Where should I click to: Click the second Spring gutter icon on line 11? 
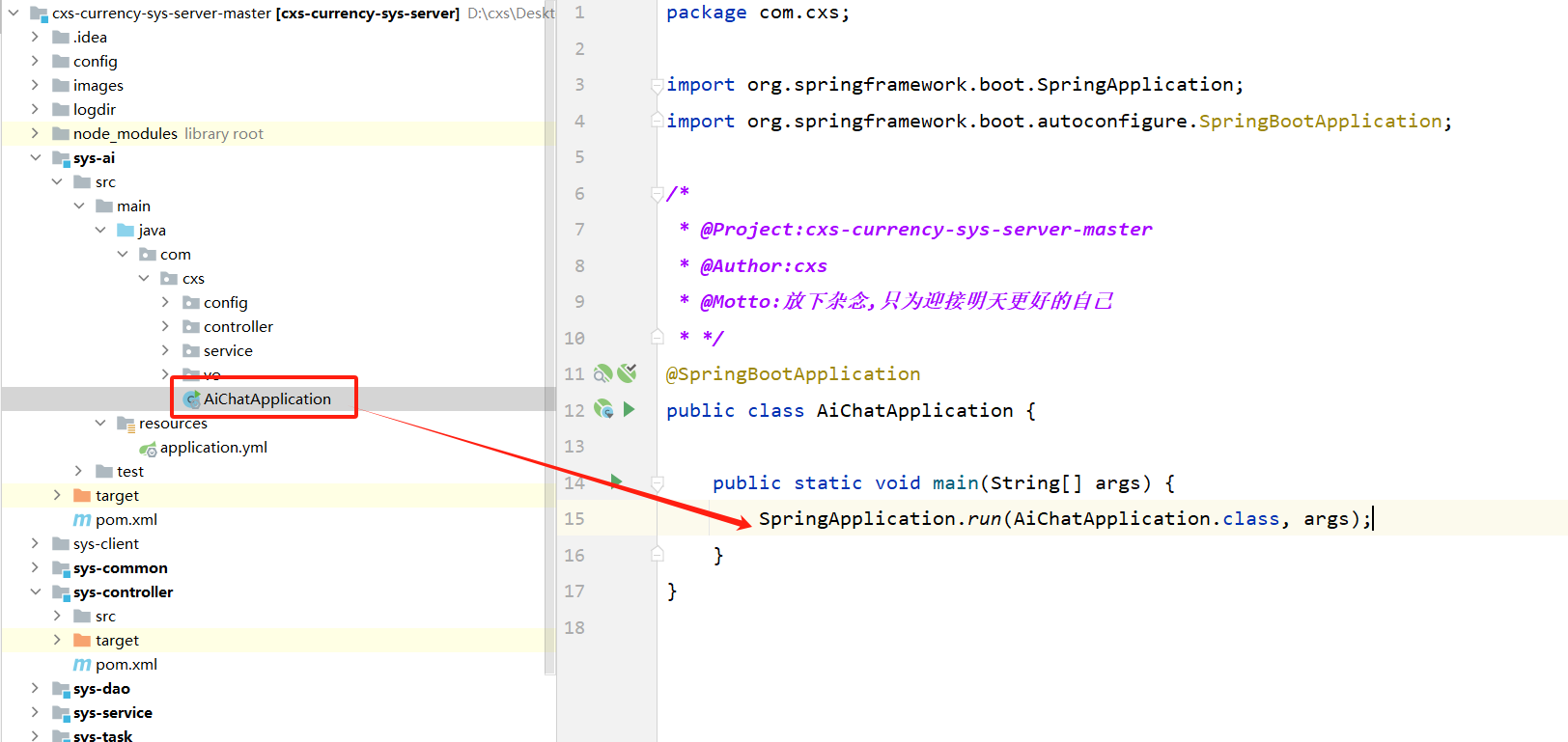[628, 372]
